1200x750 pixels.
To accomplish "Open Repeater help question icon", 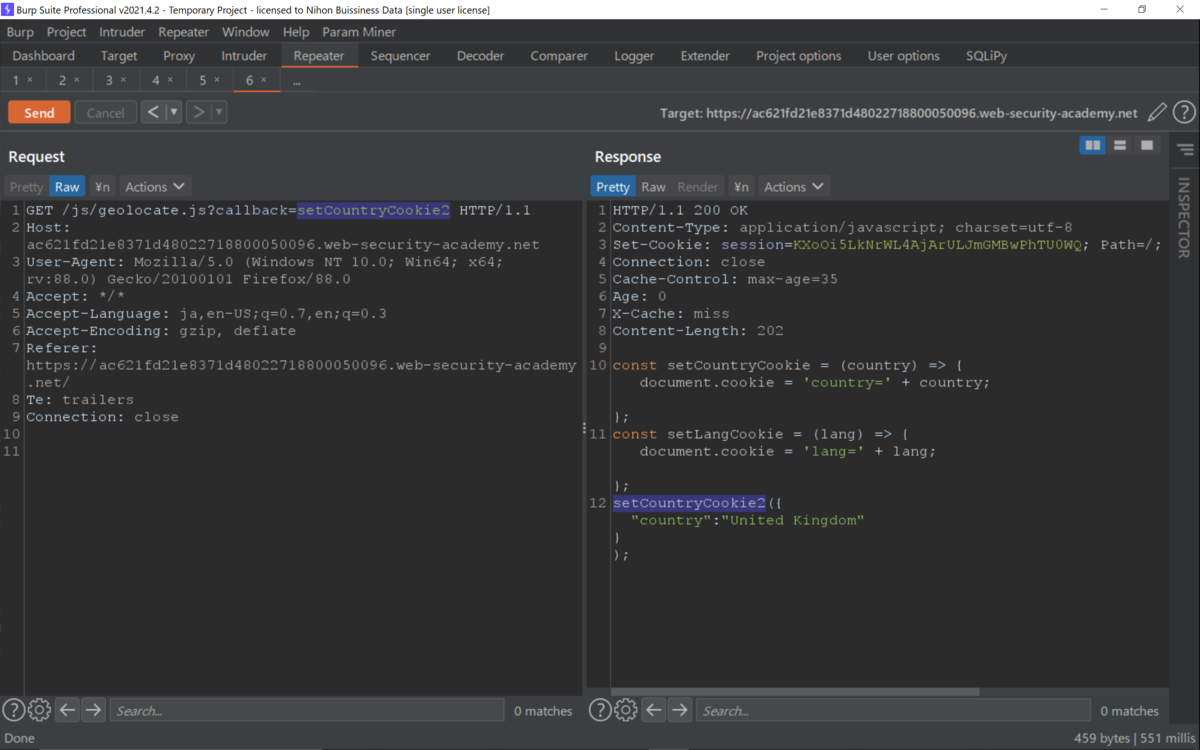I will (x=1184, y=113).
